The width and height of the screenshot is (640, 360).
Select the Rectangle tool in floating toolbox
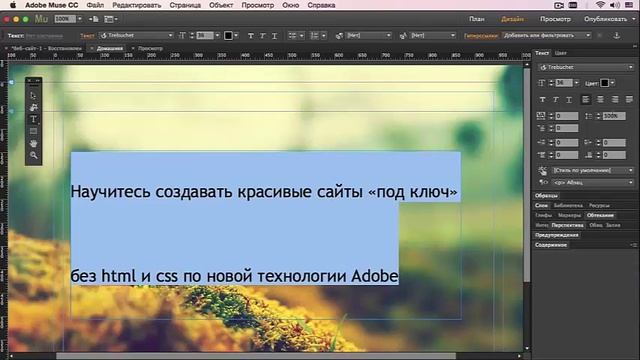(x=33, y=131)
